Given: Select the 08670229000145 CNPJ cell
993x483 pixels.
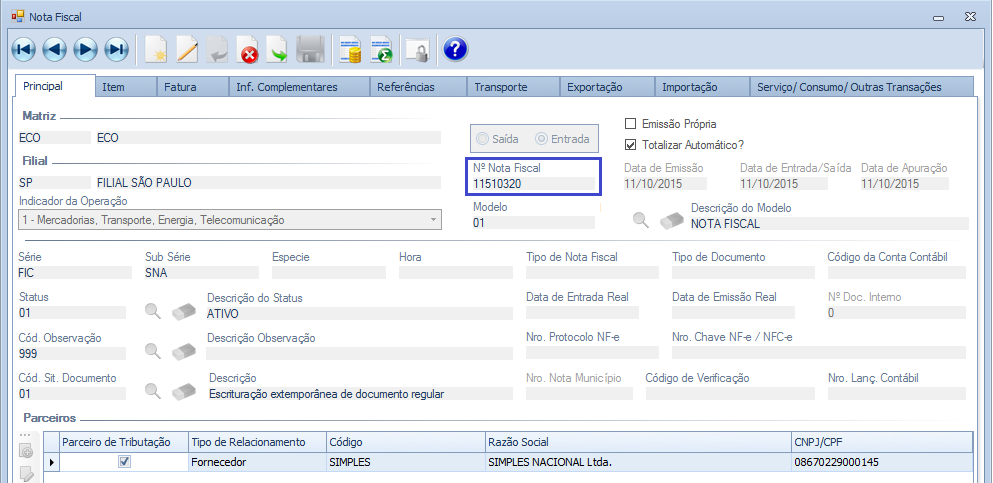Looking at the screenshot, I should pyautogui.click(x=882, y=462).
